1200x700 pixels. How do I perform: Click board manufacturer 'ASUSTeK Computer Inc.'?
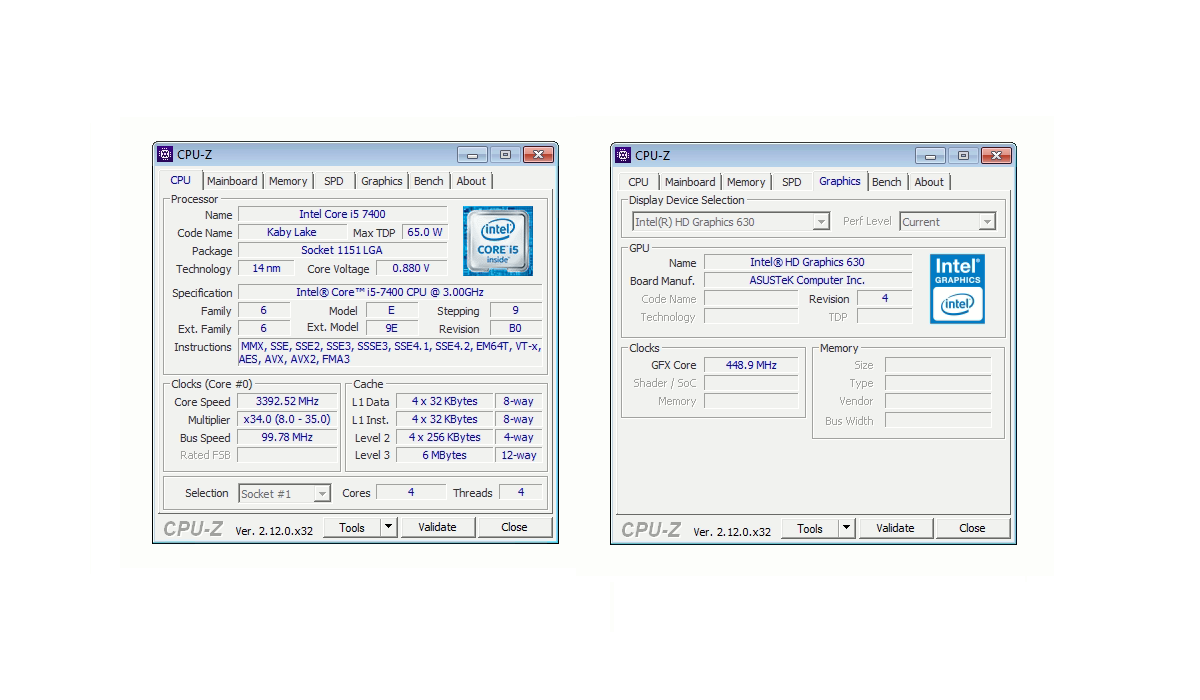click(808, 280)
